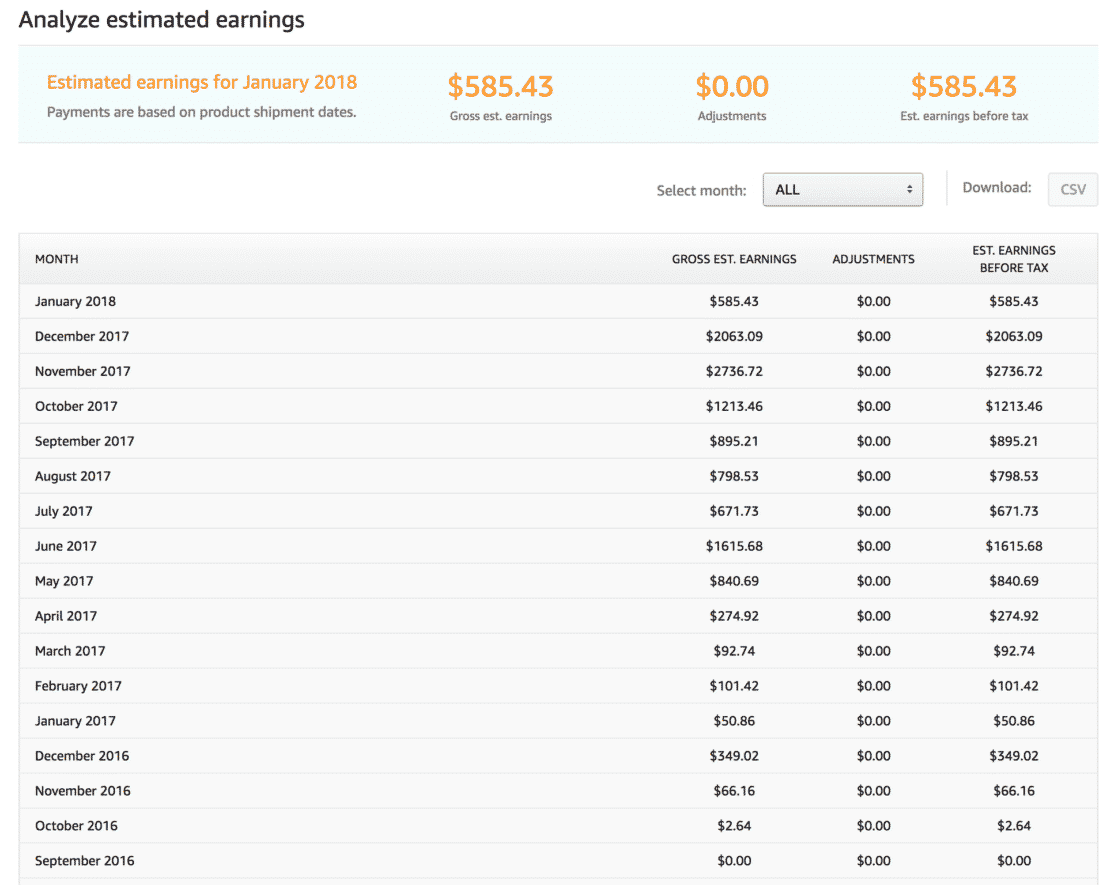Click earnings before tax $585.43 in January 2018 row

coord(1013,301)
